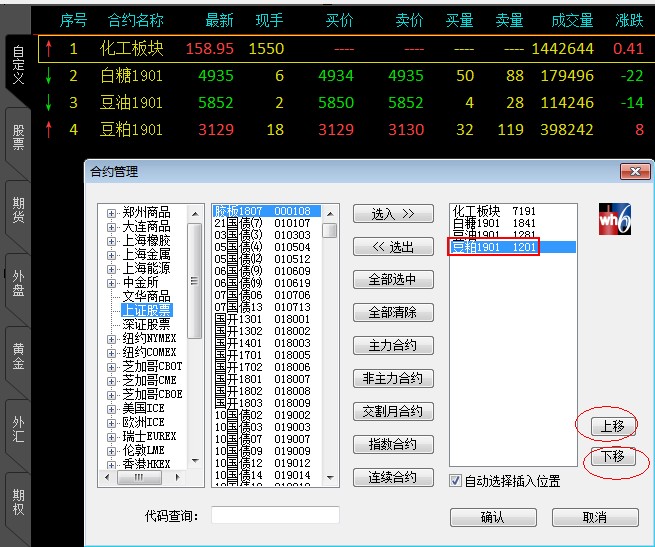Click the red up arrow beside 豆粕1901
This screenshot has width=655, height=547.
point(47,129)
